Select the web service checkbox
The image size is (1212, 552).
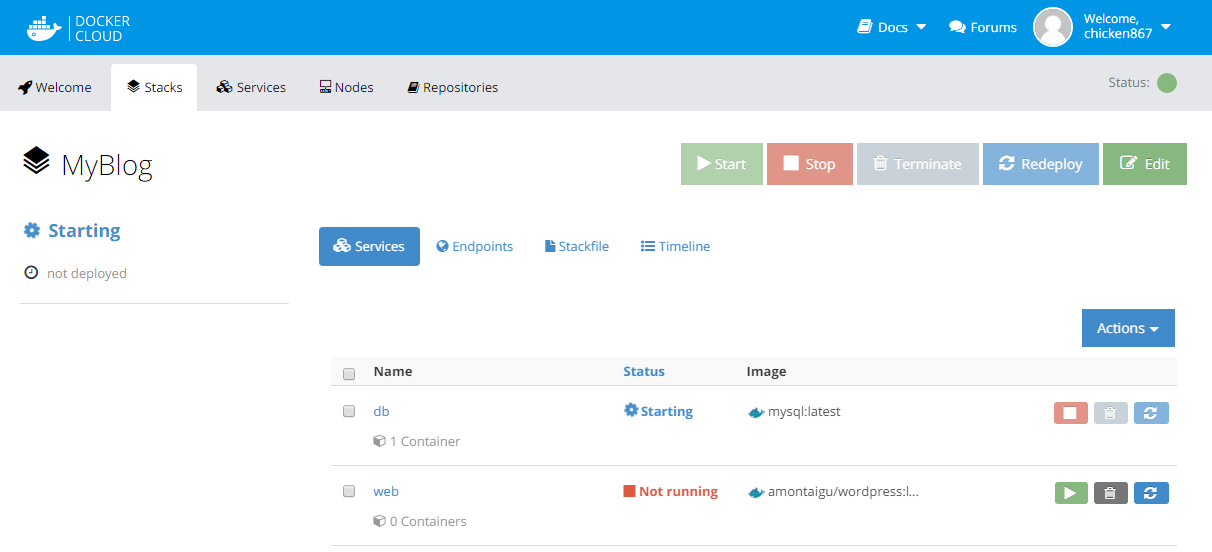[x=349, y=491]
